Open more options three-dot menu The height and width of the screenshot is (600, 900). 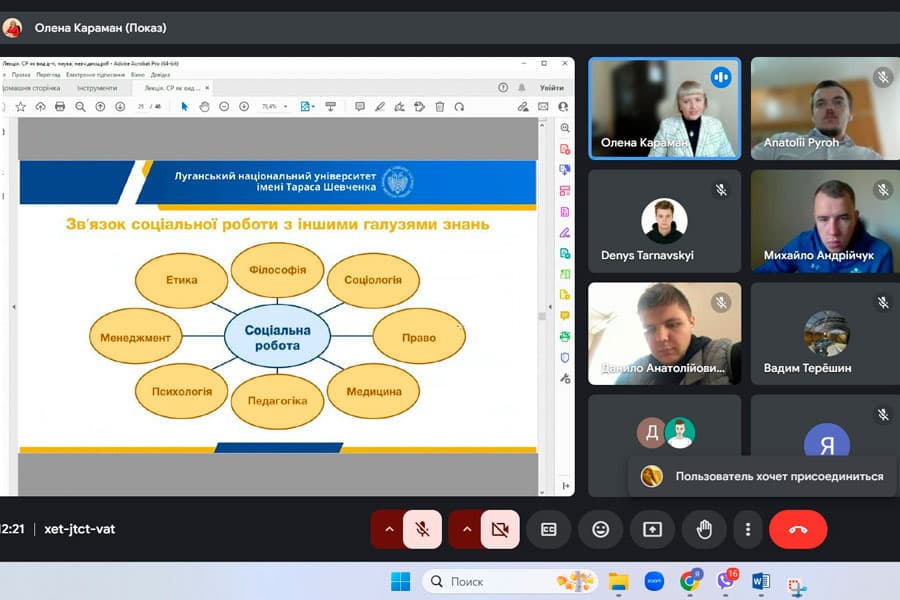(x=748, y=530)
